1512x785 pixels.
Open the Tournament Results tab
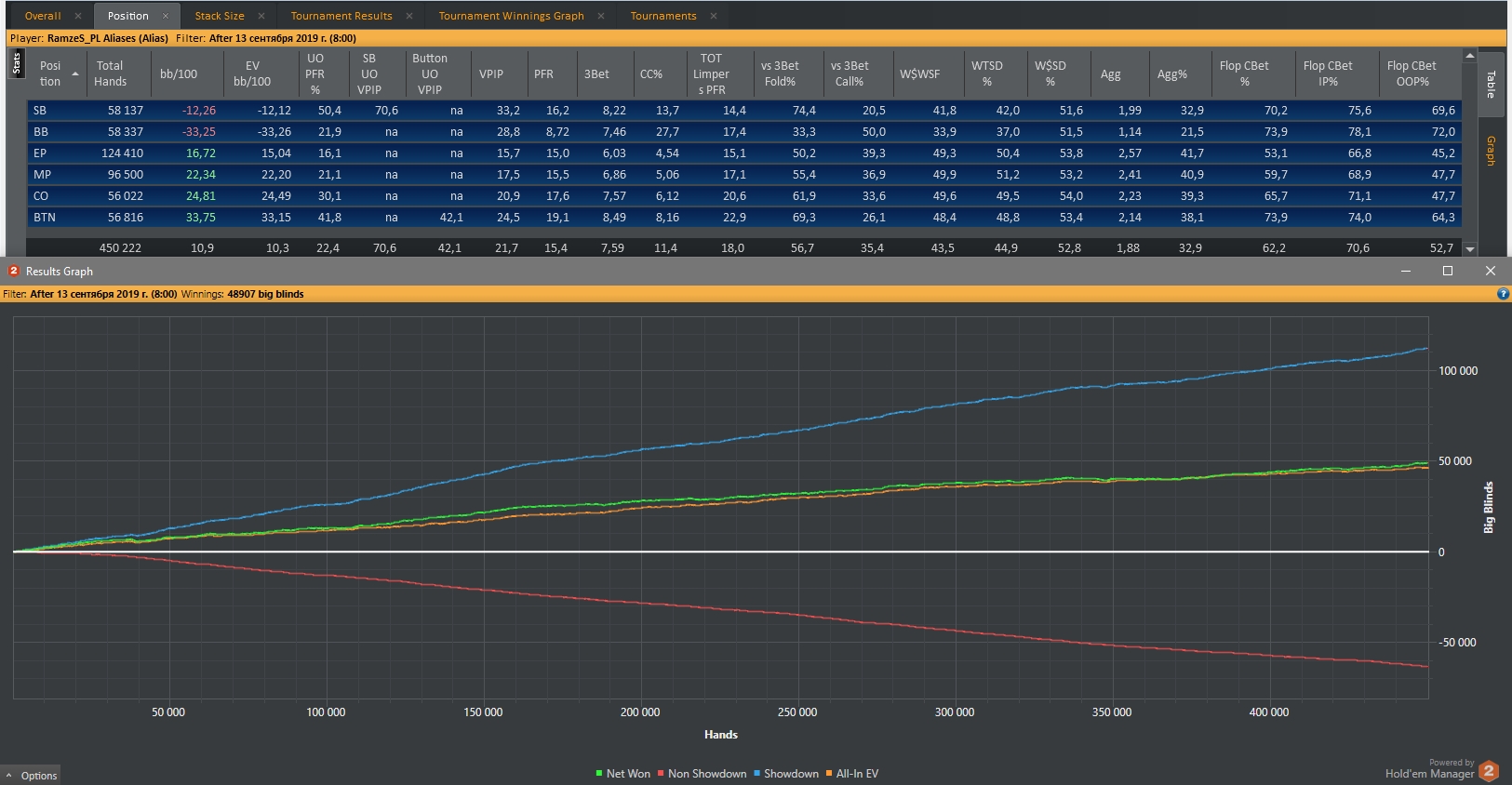[x=341, y=16]
